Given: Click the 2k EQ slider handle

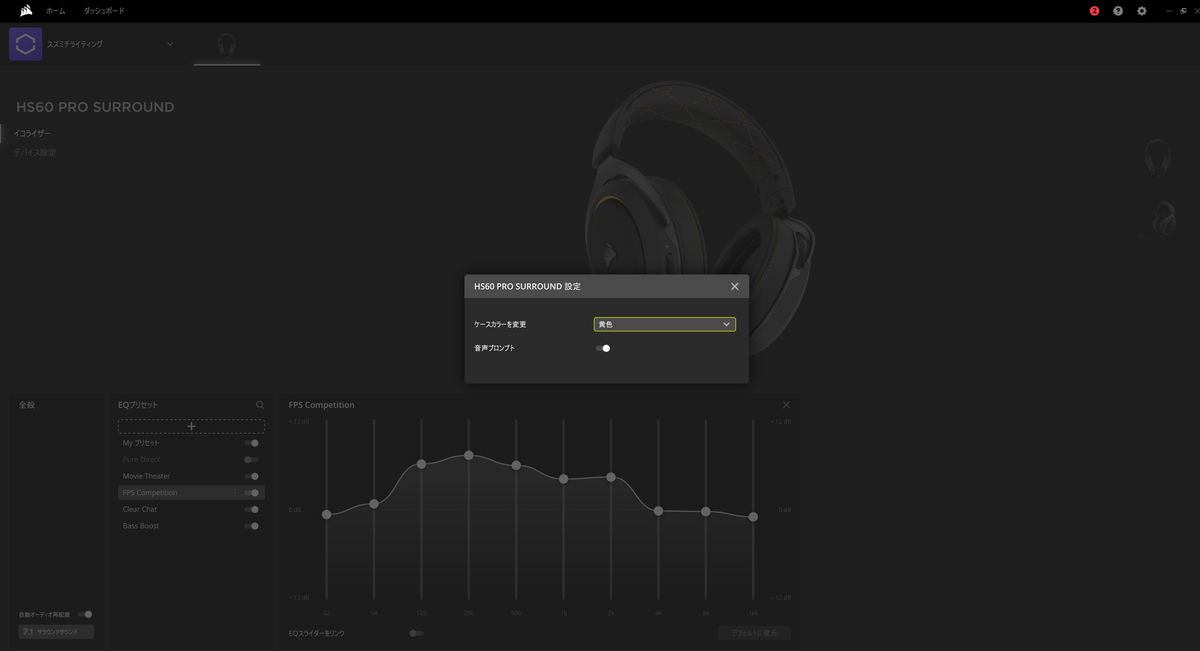Looking at the screenshot, I should pos(611,477).
